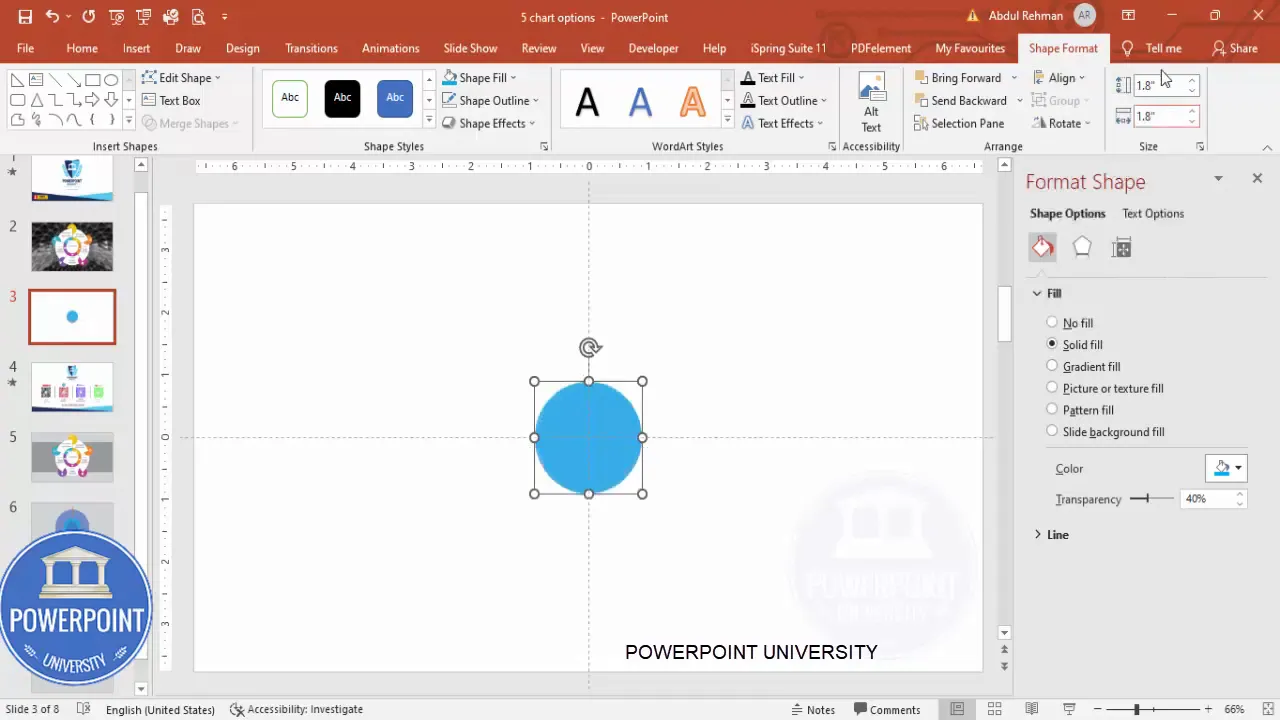
Task: Open the Shape Effects dropdown
Action: coord(488,123)
